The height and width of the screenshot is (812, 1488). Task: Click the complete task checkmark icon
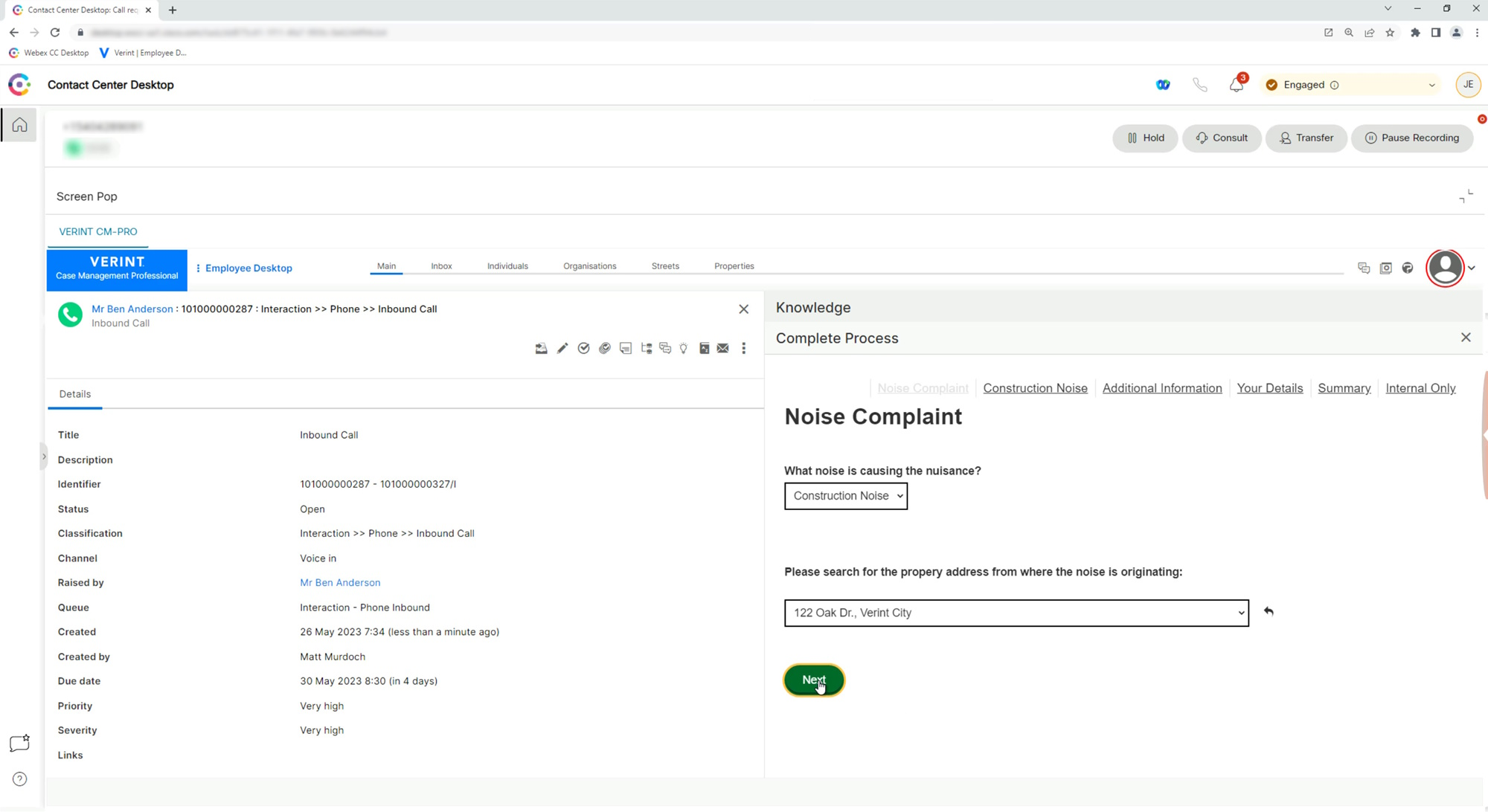click(x=583, y=347)
